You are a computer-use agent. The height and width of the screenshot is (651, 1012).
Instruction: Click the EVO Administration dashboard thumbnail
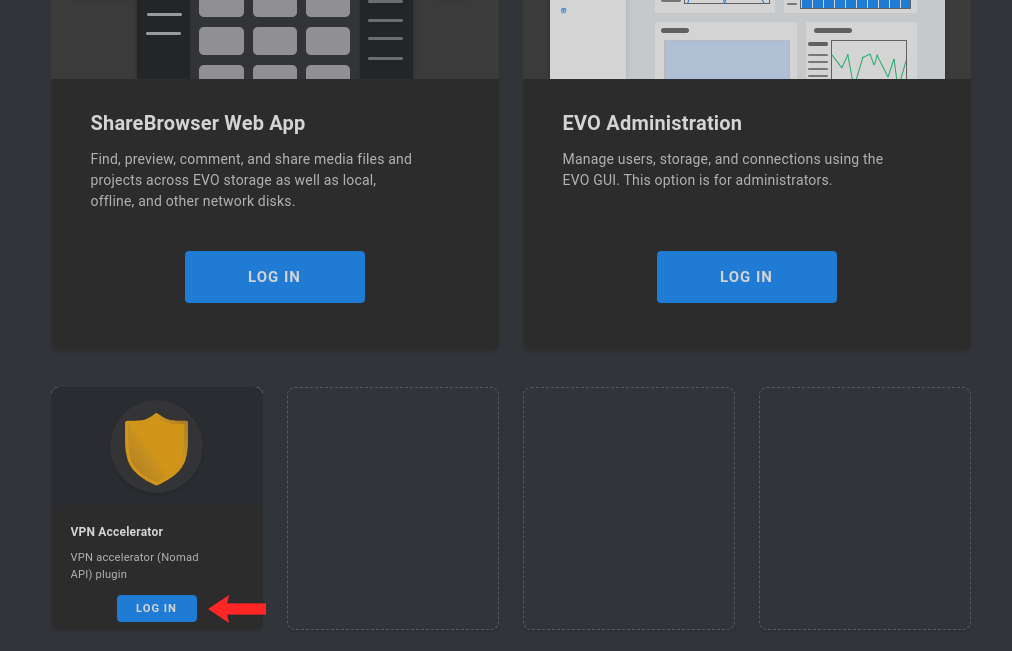click(x=747, y=39)
